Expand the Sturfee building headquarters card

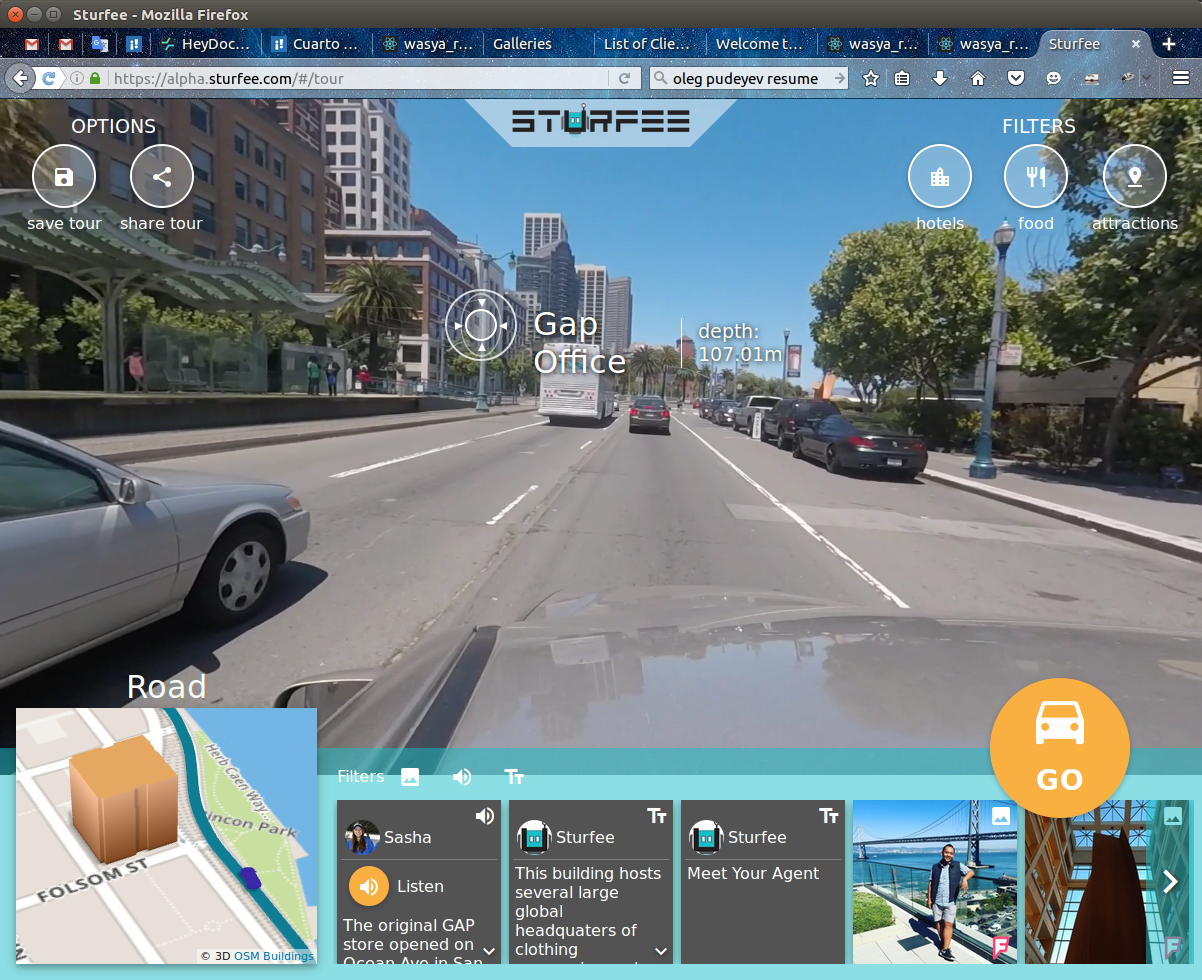pyautogui.click(x=661, y=951)
